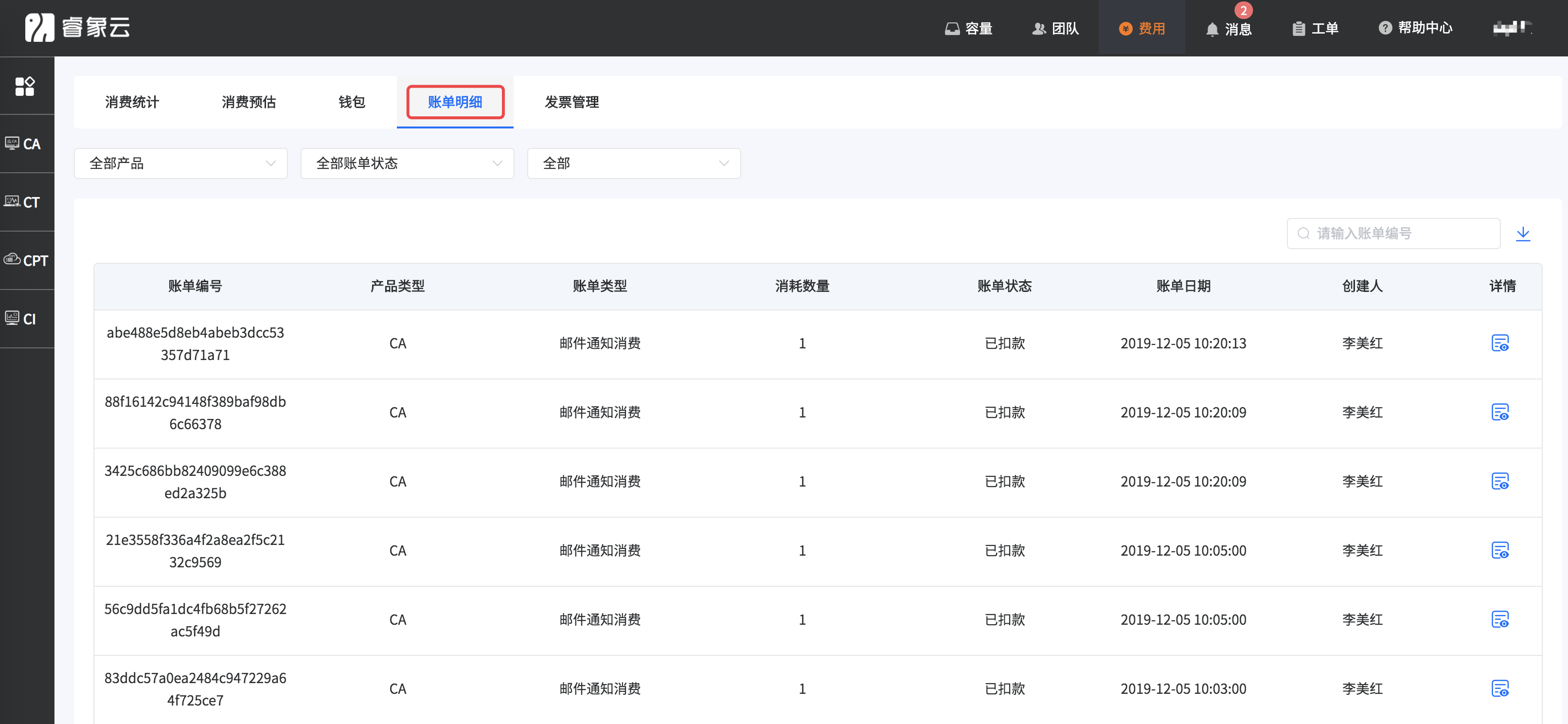1568x724 pixels.
Task: Select bill number 56c9dd5fa1dc4fb68b5f27262ac5f49d
Action: pyautogui.click(x=195, y=620)
